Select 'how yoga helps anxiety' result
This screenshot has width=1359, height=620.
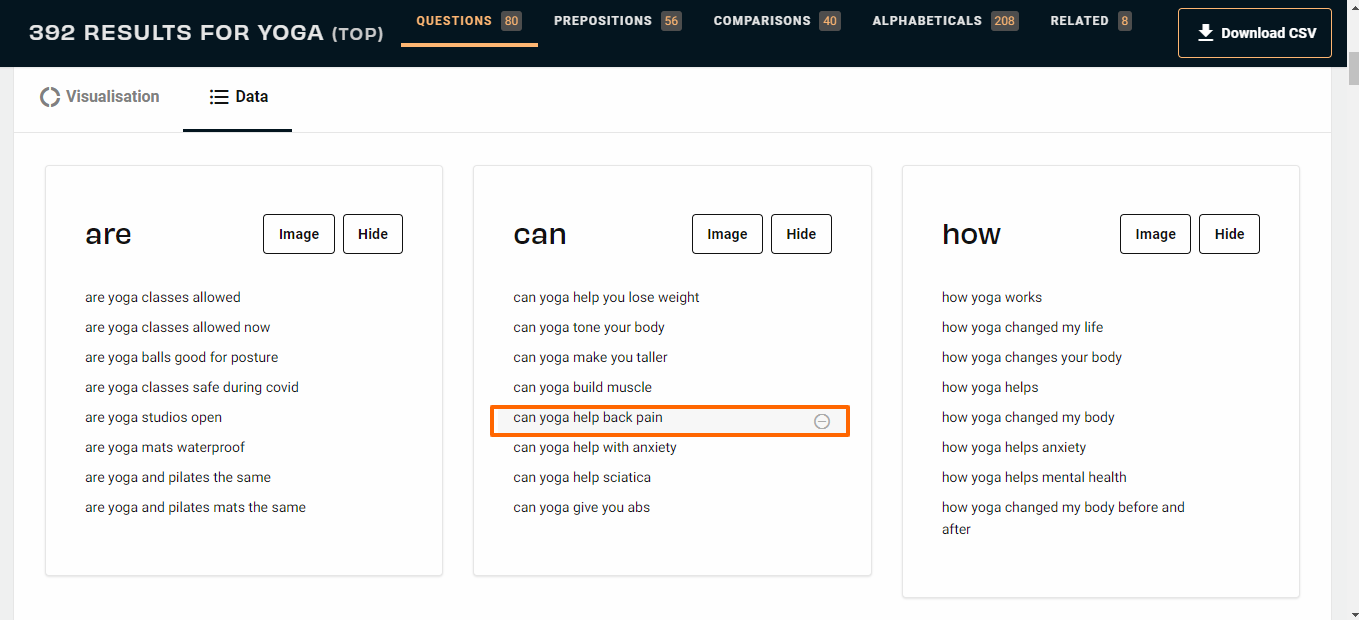[1014, 447]
